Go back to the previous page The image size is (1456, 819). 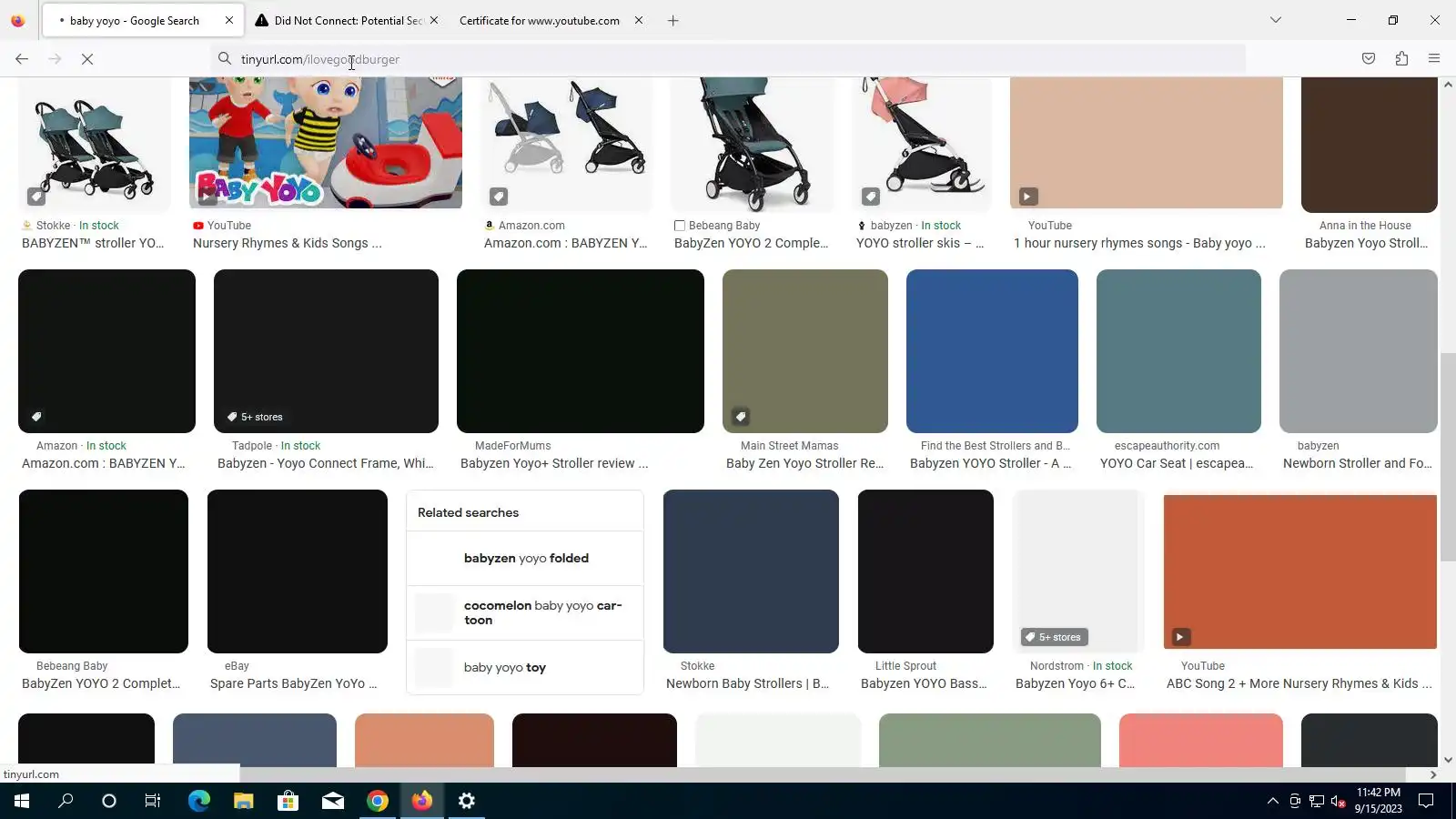pos(22,59)
